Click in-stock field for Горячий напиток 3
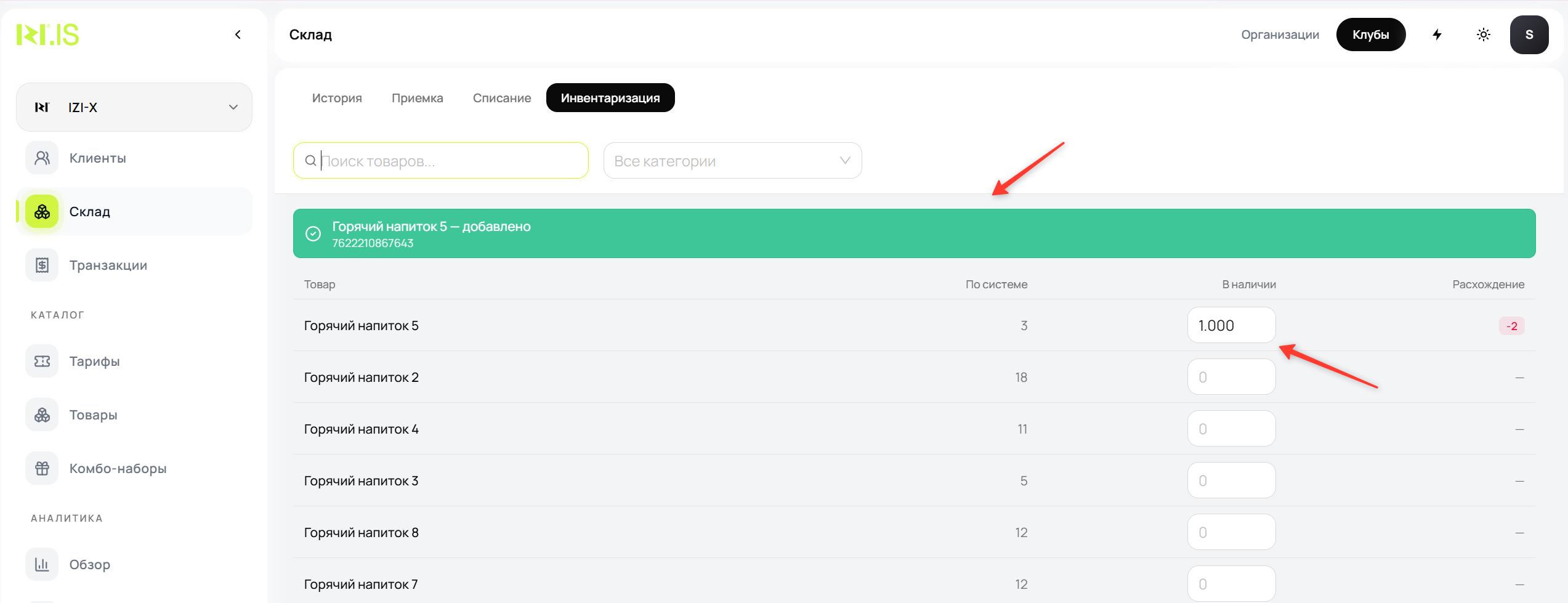This screenshot has height=603, width=1568. [1231, 480]
